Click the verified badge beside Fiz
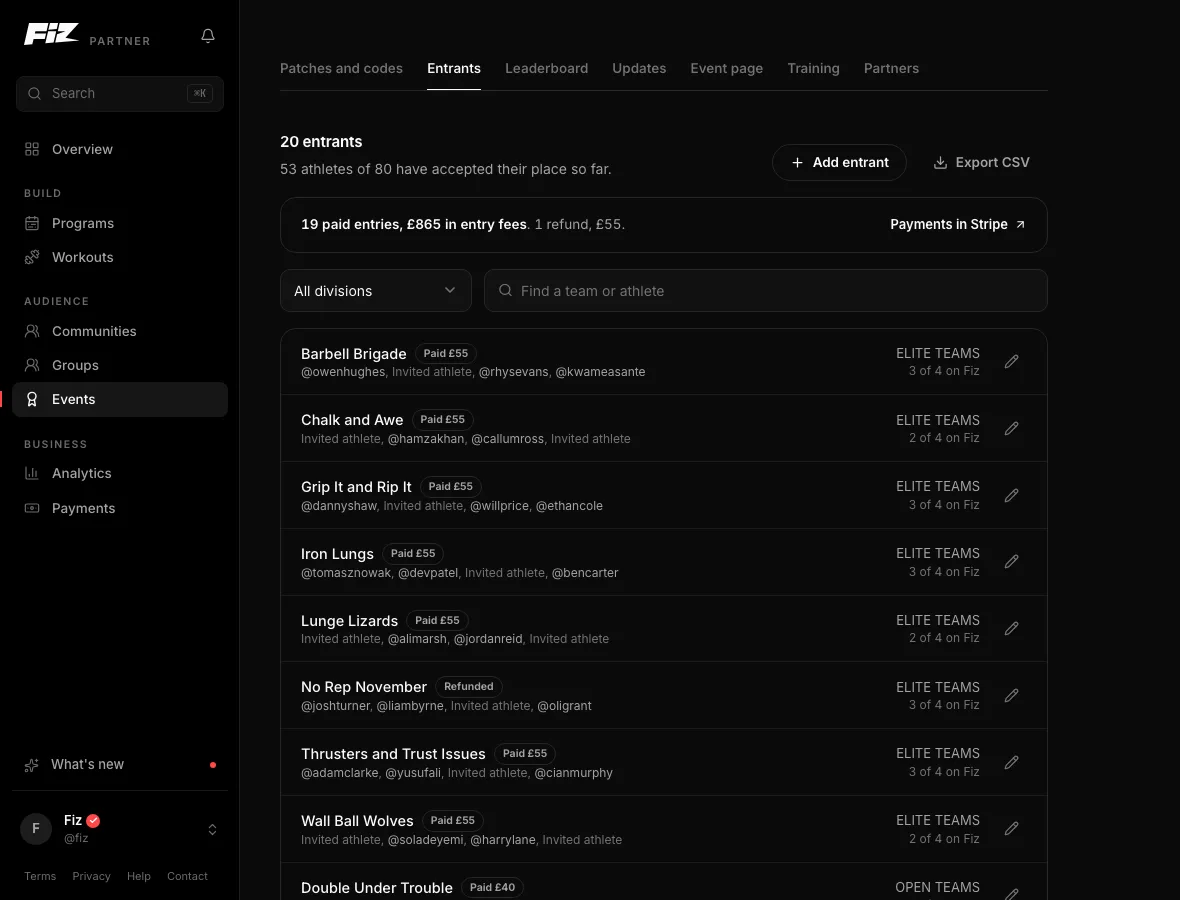 click(x=93, y=820)
